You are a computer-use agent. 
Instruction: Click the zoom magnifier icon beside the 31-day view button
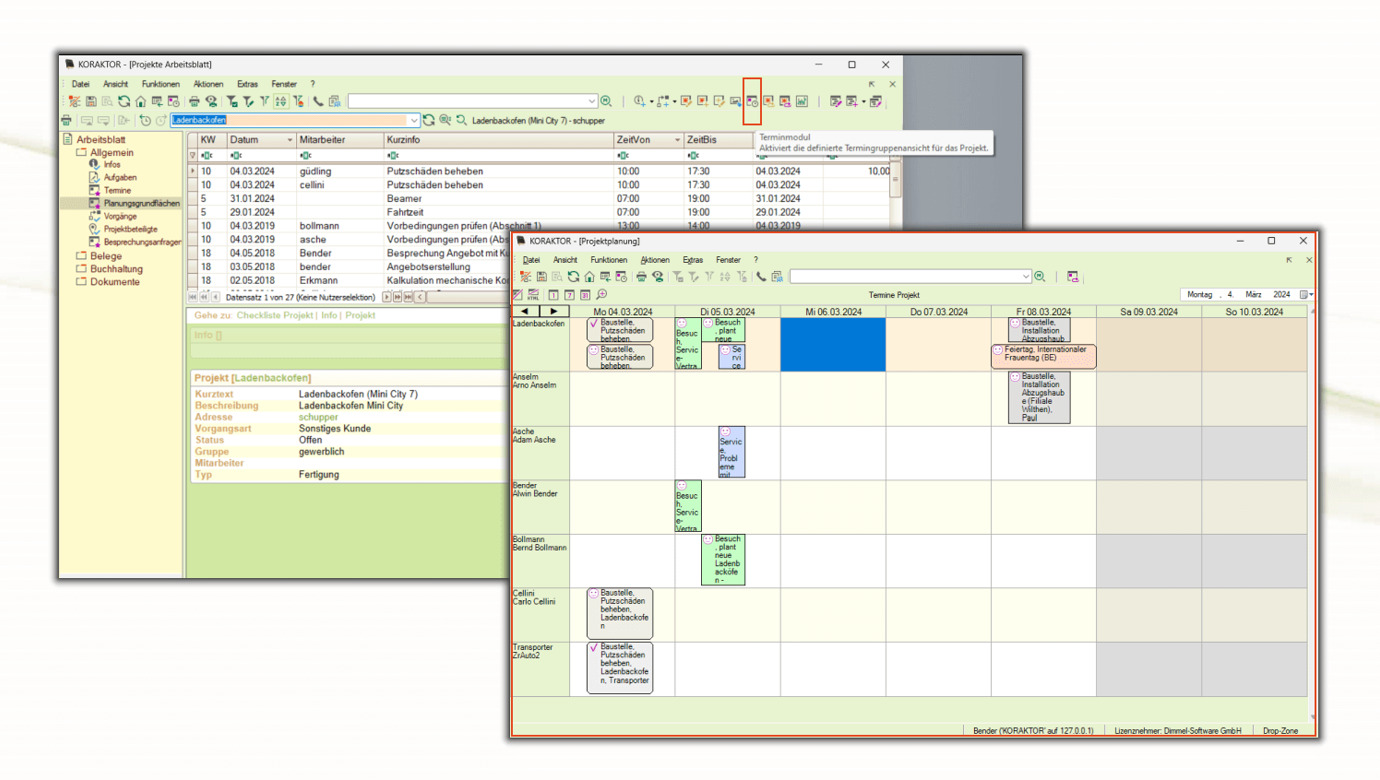tap(601, 295)
